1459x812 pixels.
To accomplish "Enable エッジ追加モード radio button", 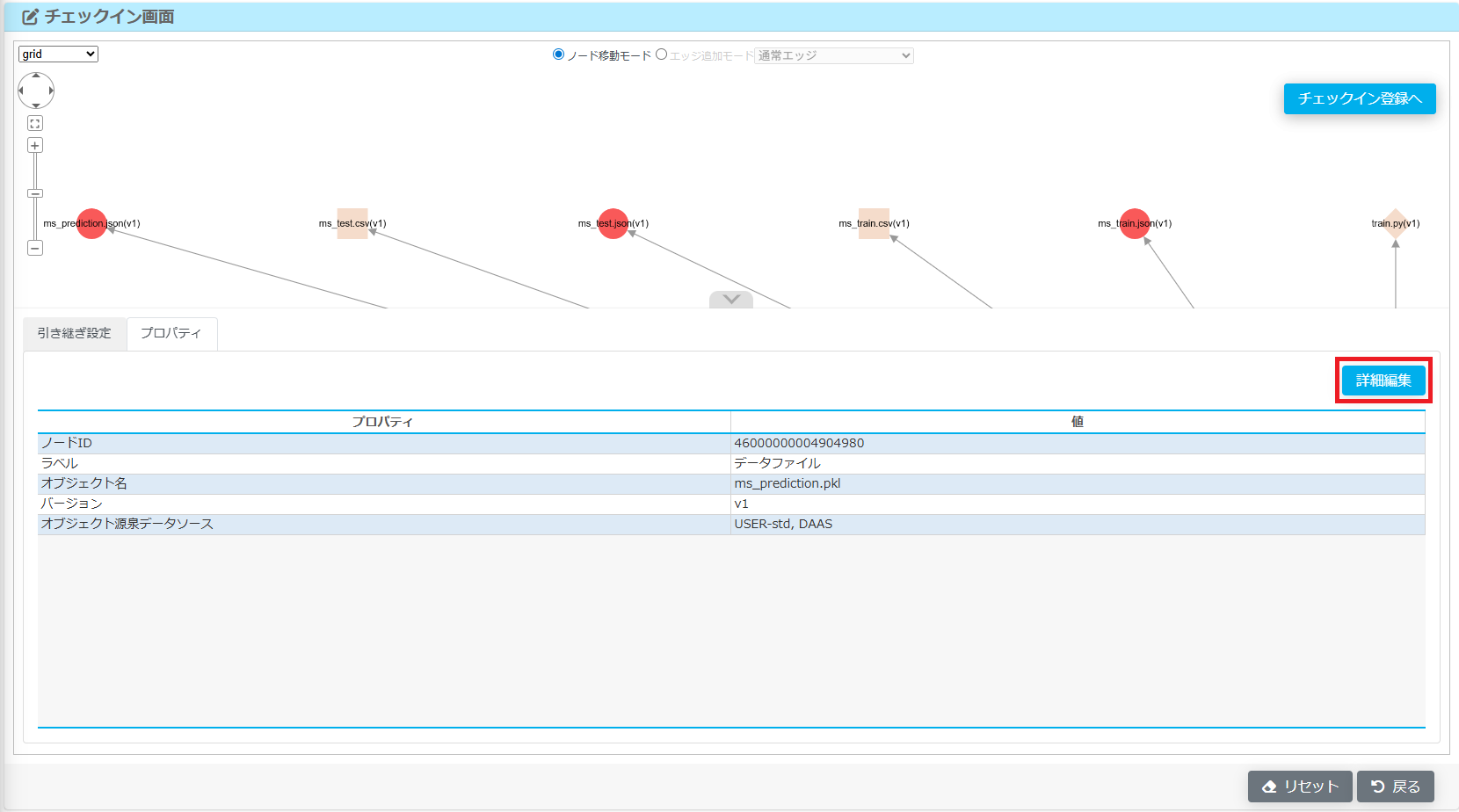I will 662,54.
